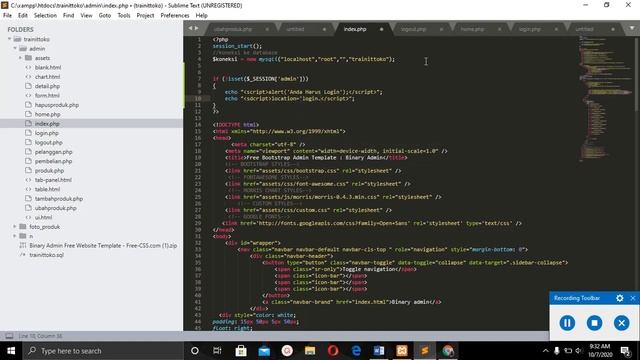Close the ubahproduk.php tab via its dot
This screenshot has width=640, height=360.
click(267, 29)
